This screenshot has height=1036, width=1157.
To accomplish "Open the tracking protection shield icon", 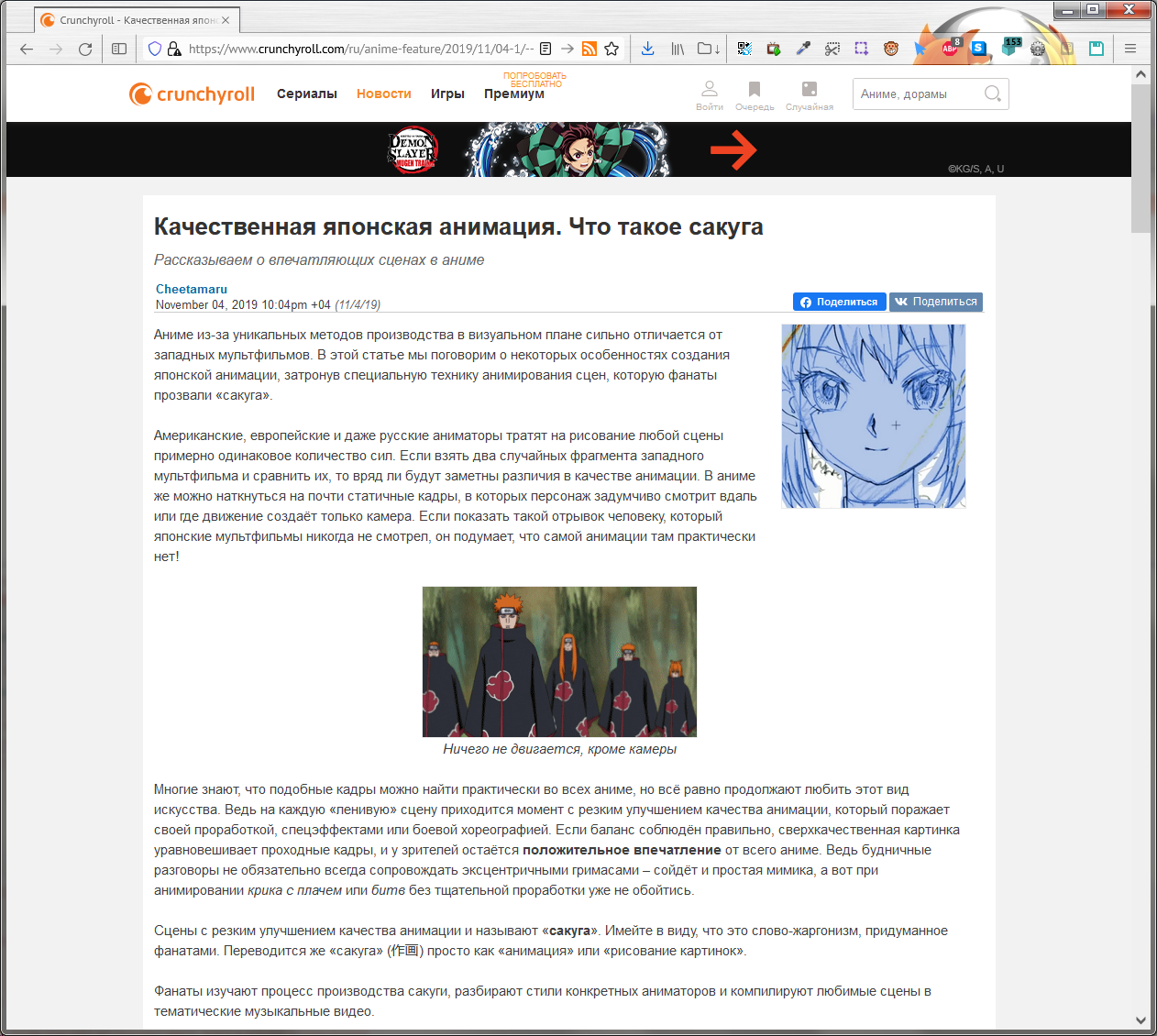I will click(x=155, y=49).
